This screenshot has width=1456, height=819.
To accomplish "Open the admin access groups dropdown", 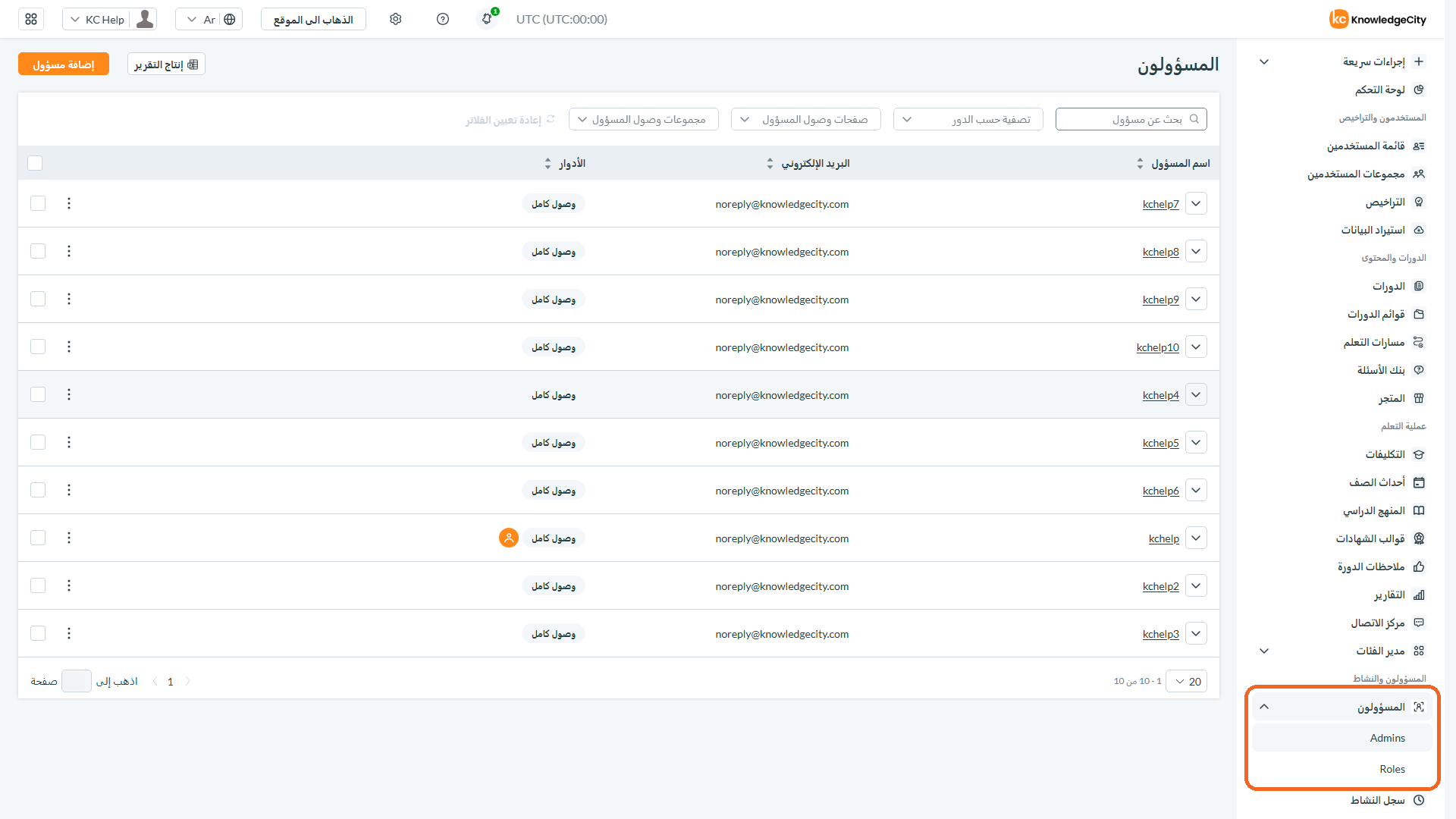I will [643, 119].
